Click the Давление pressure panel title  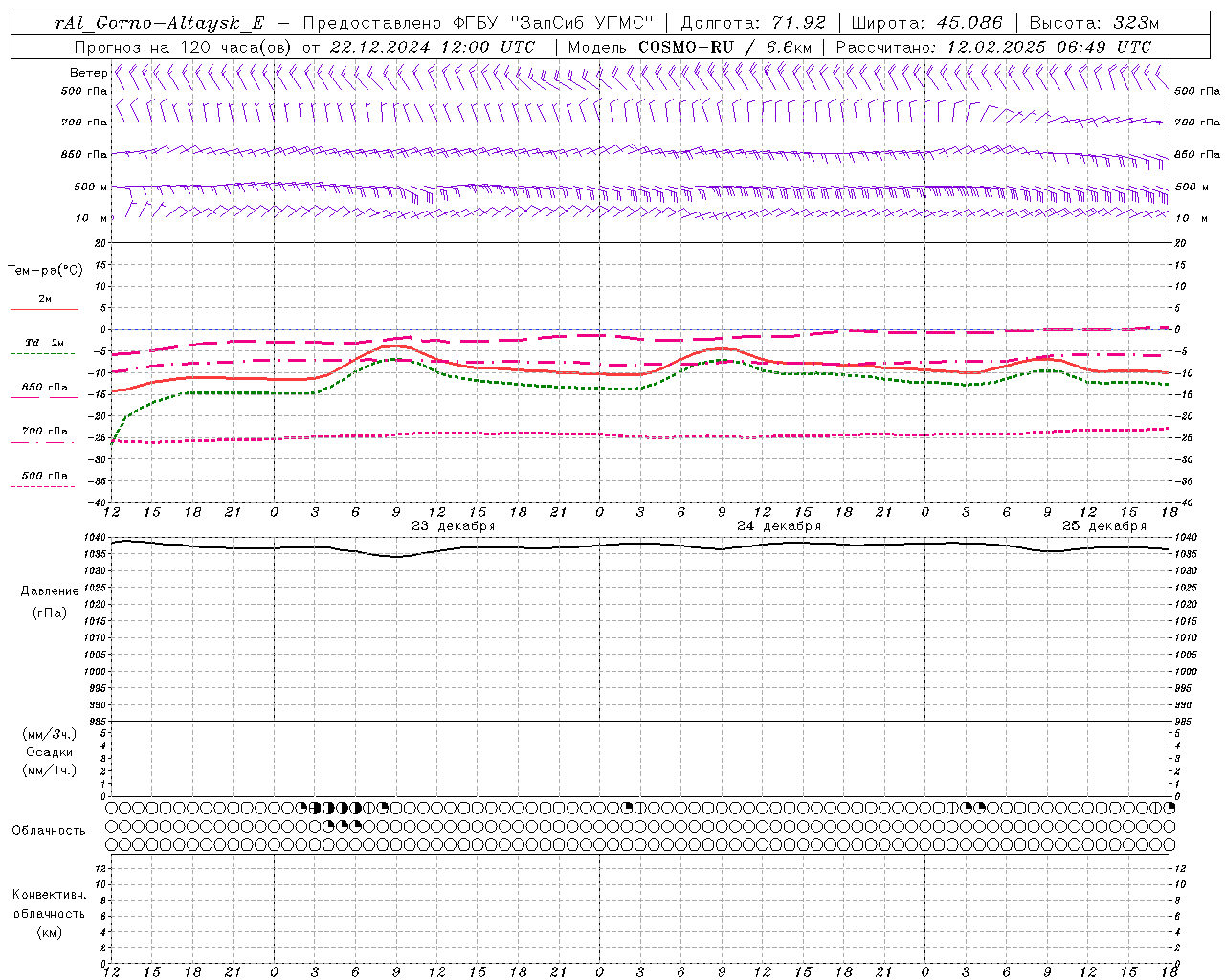(x=50, y=591)
